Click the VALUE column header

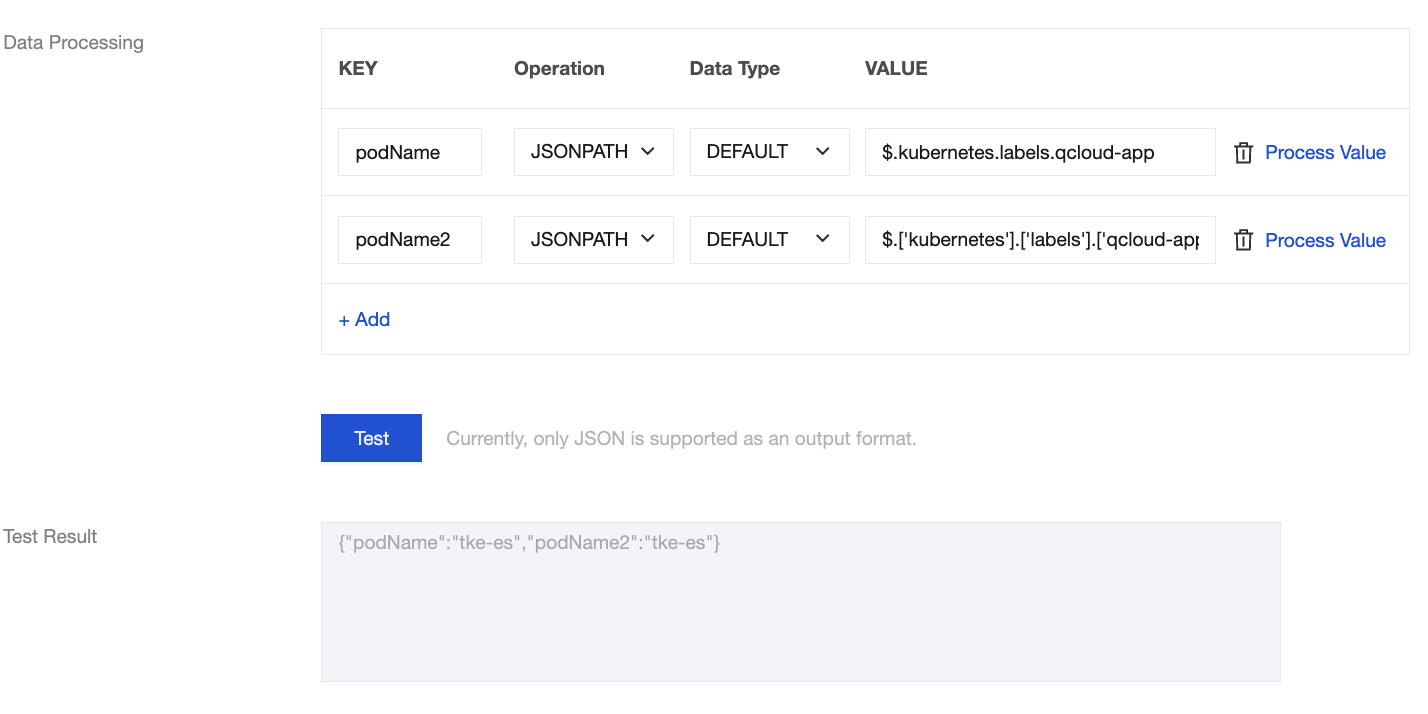(x=896, y=69)
